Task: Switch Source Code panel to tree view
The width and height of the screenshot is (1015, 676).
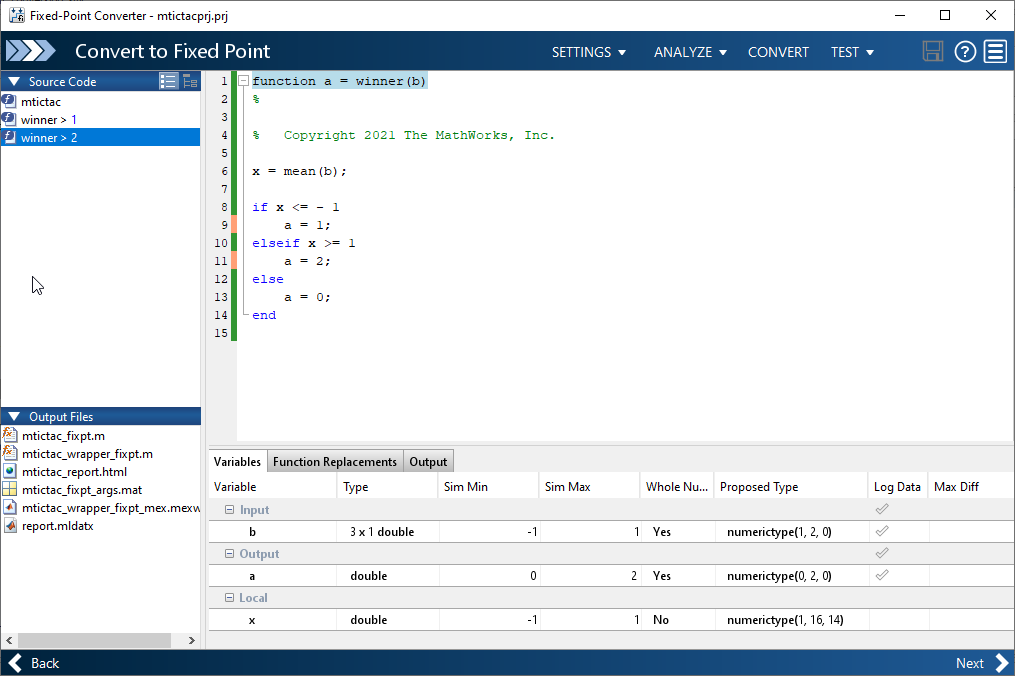Action: coord(189,81)
